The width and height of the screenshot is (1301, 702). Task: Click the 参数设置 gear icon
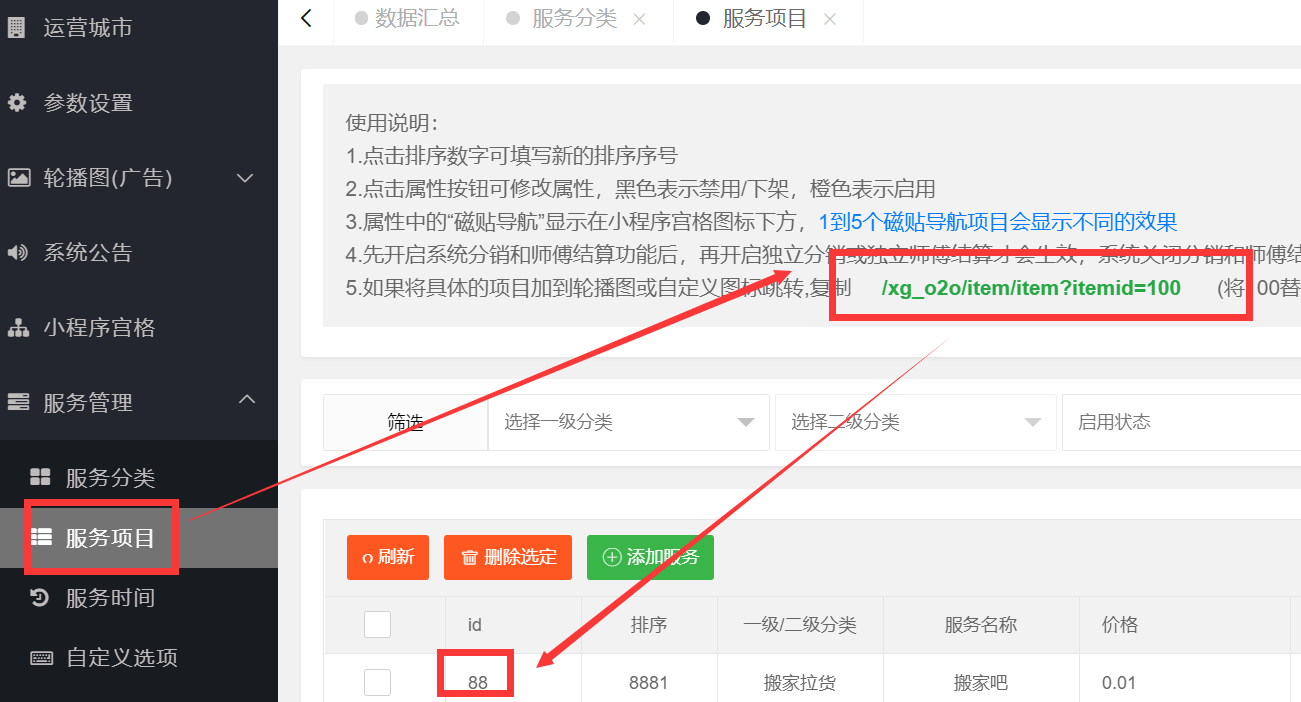(17, 102)
